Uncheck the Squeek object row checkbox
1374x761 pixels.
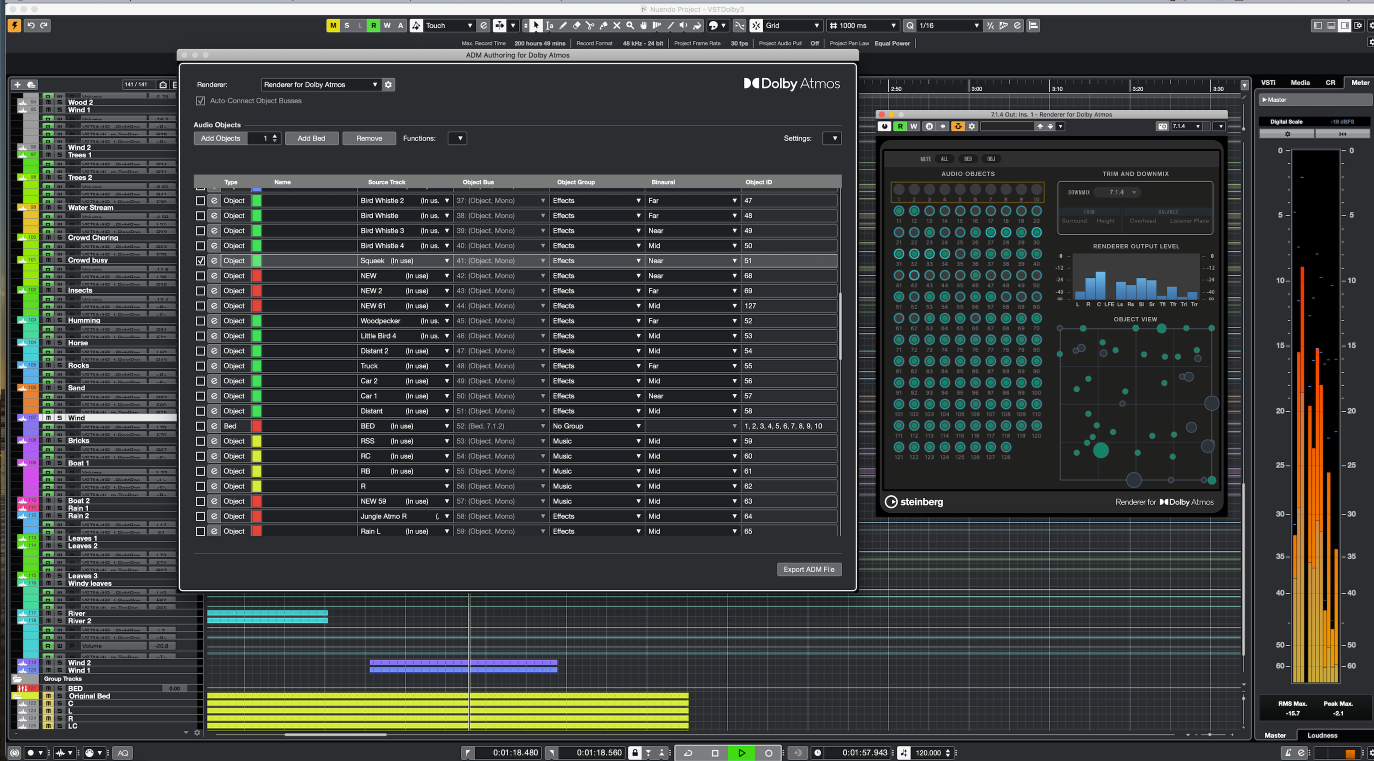pyautogui.click(x=201, y=261)
